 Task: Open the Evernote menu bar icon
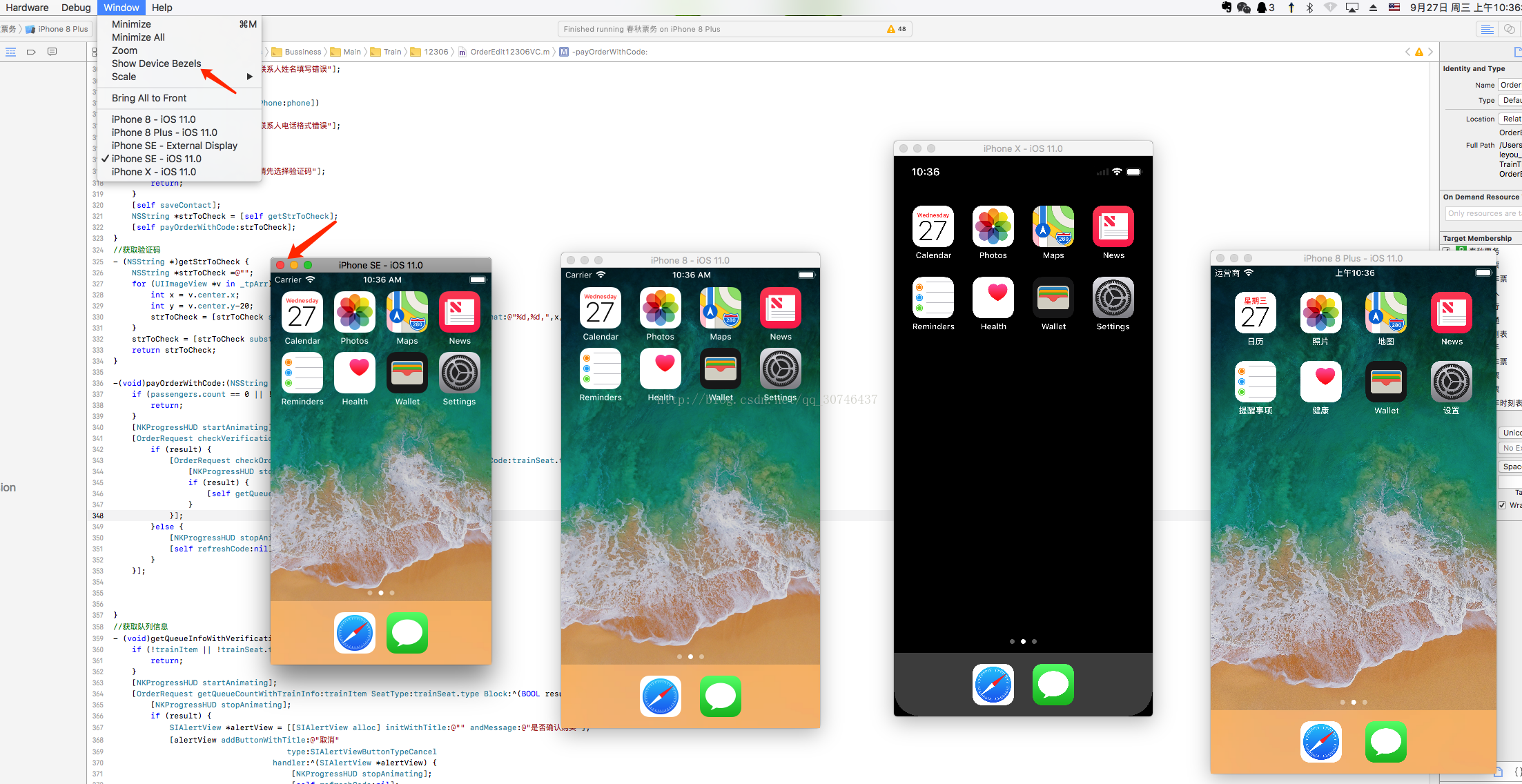tap(1227, 8)
